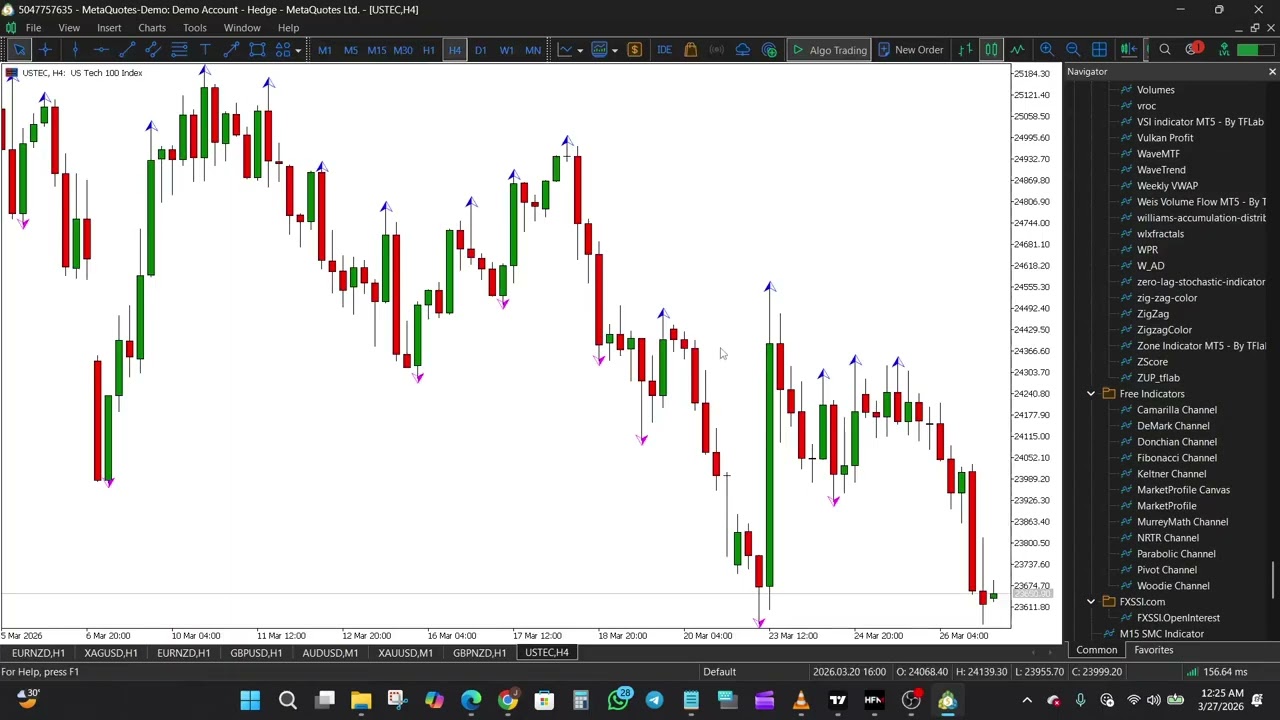Select the equidistant channel tool
1280x720 pixels.
tap(153, 50)
